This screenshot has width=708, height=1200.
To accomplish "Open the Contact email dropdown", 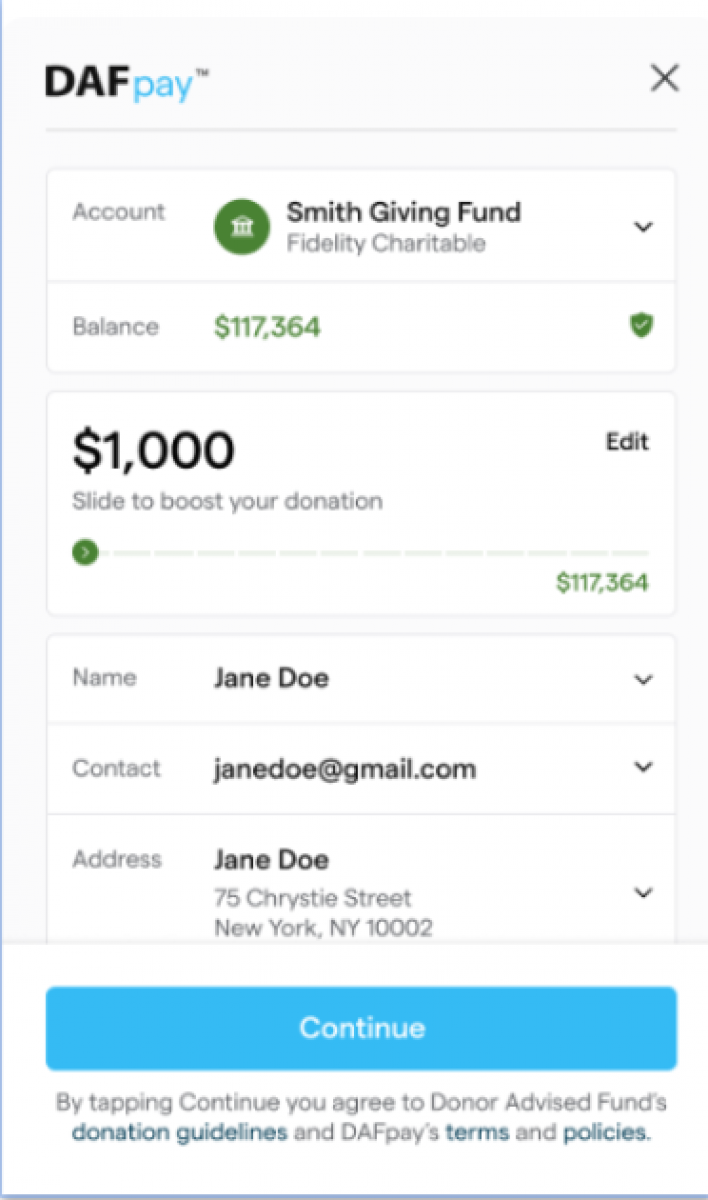I will tap(643, 768).
